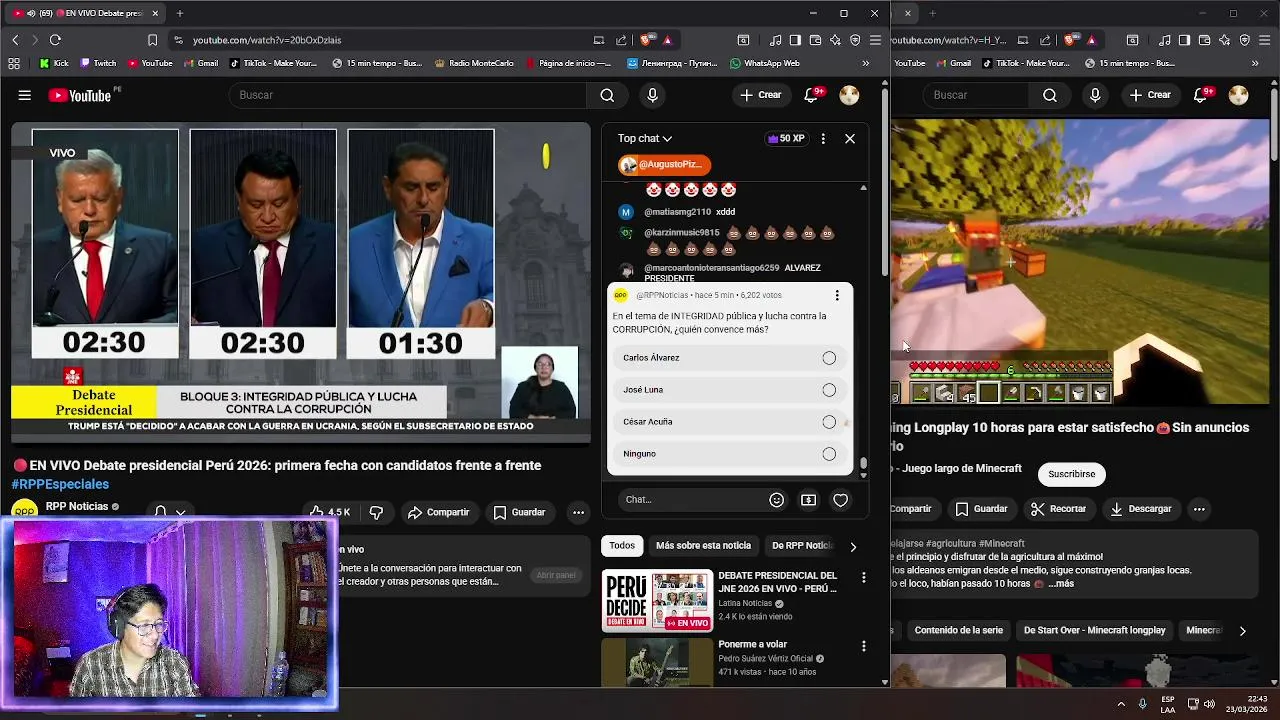Toggle sidebar panel icon in left window
Viewport: 1280px width, 720px height.
tap(795, 40)
